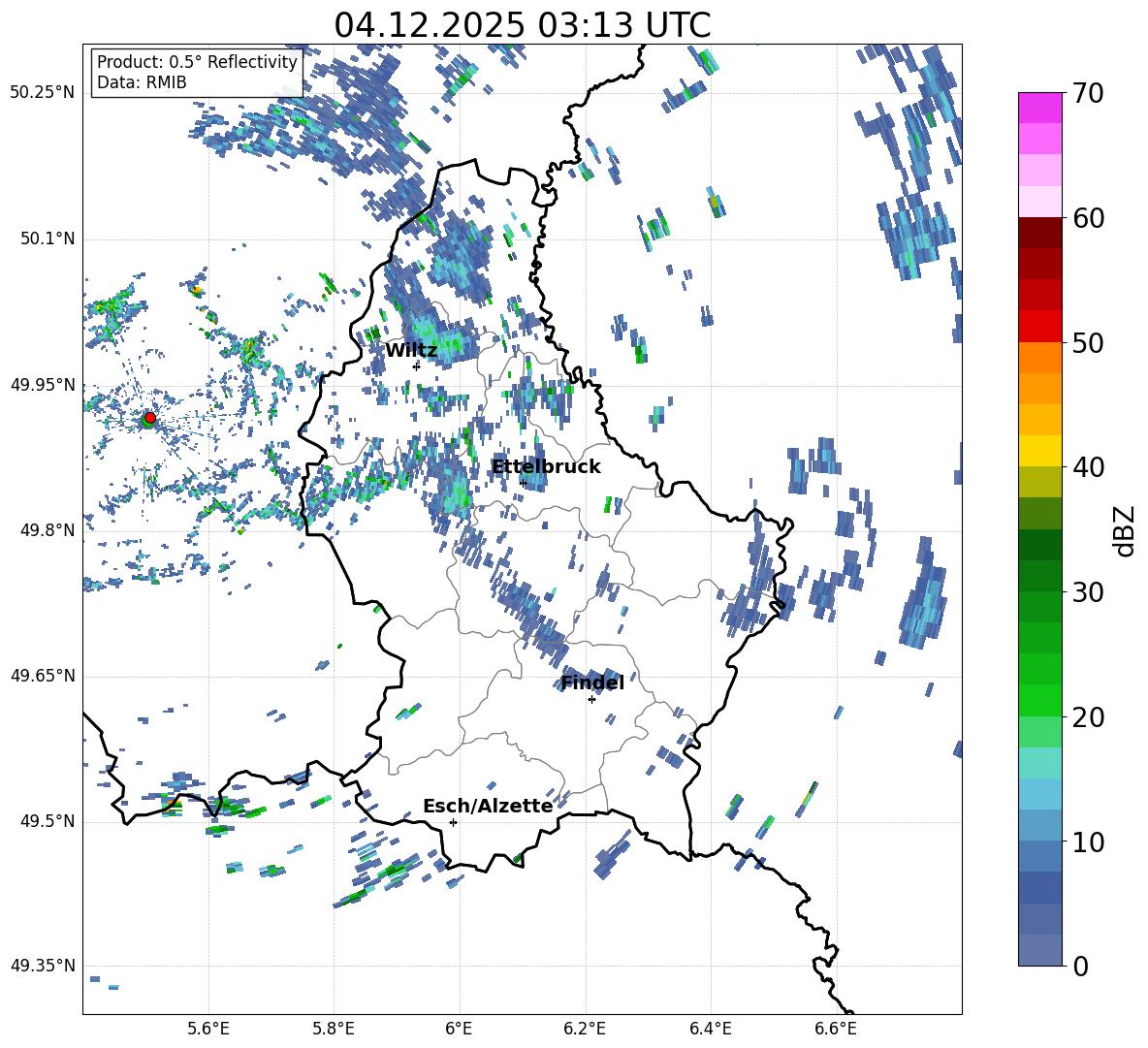The image size is (1148, 1048).
Task: Click the red radar location marker
Action: tap(150, 418)
